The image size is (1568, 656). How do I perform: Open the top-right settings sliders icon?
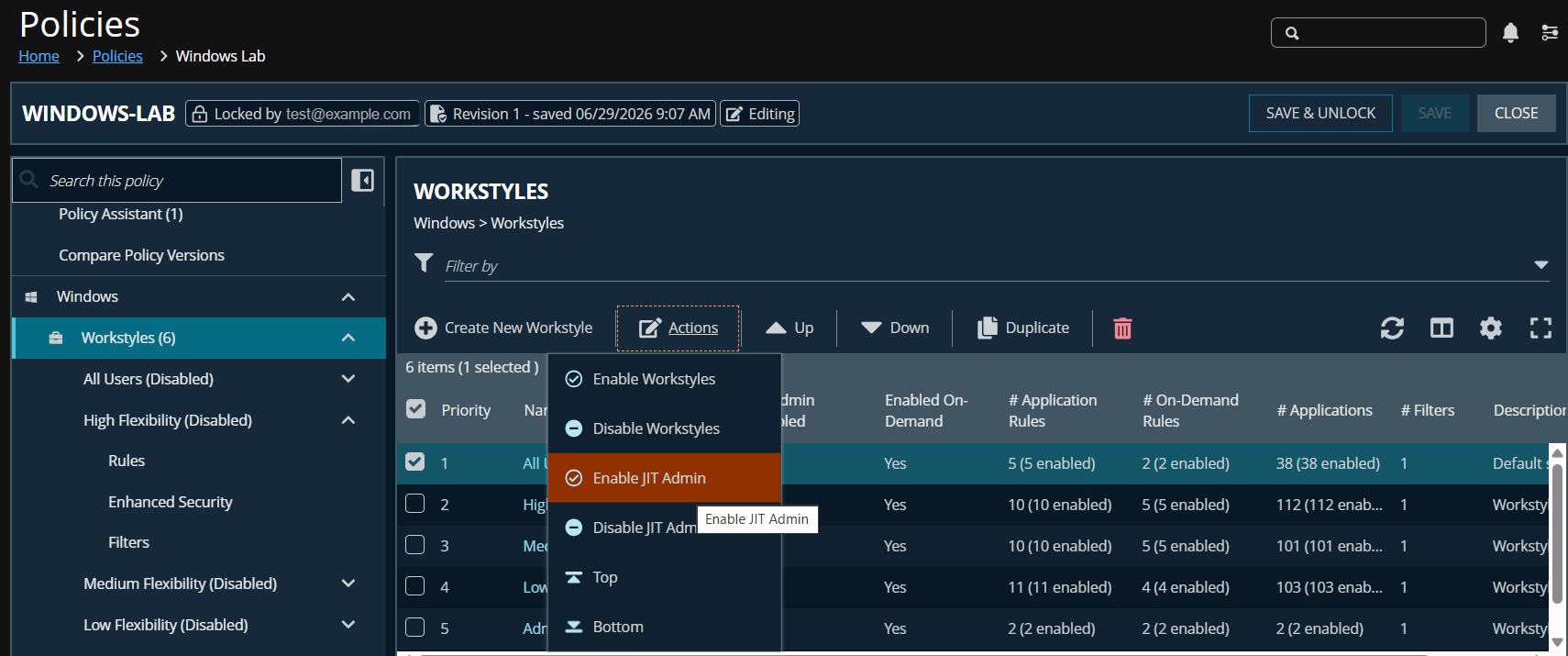pos(1550,33)
